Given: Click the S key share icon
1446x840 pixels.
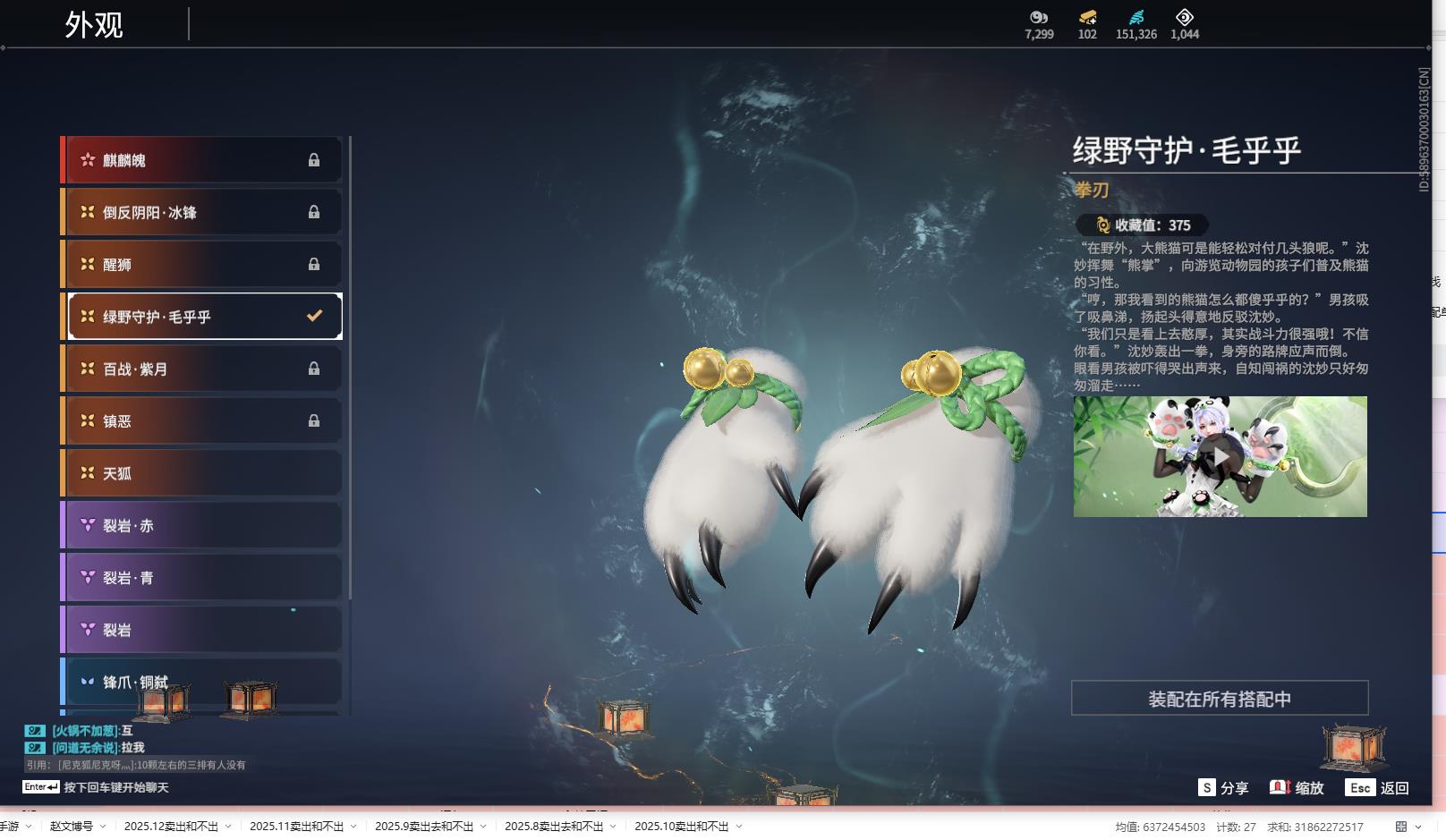Looking at the screenshot, I should coord(1207,787).
